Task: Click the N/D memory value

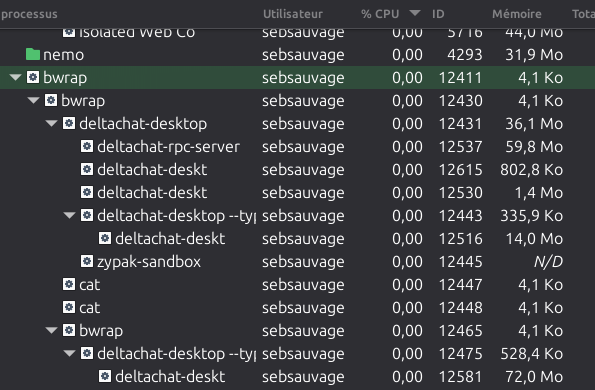Action: [548, 262]
